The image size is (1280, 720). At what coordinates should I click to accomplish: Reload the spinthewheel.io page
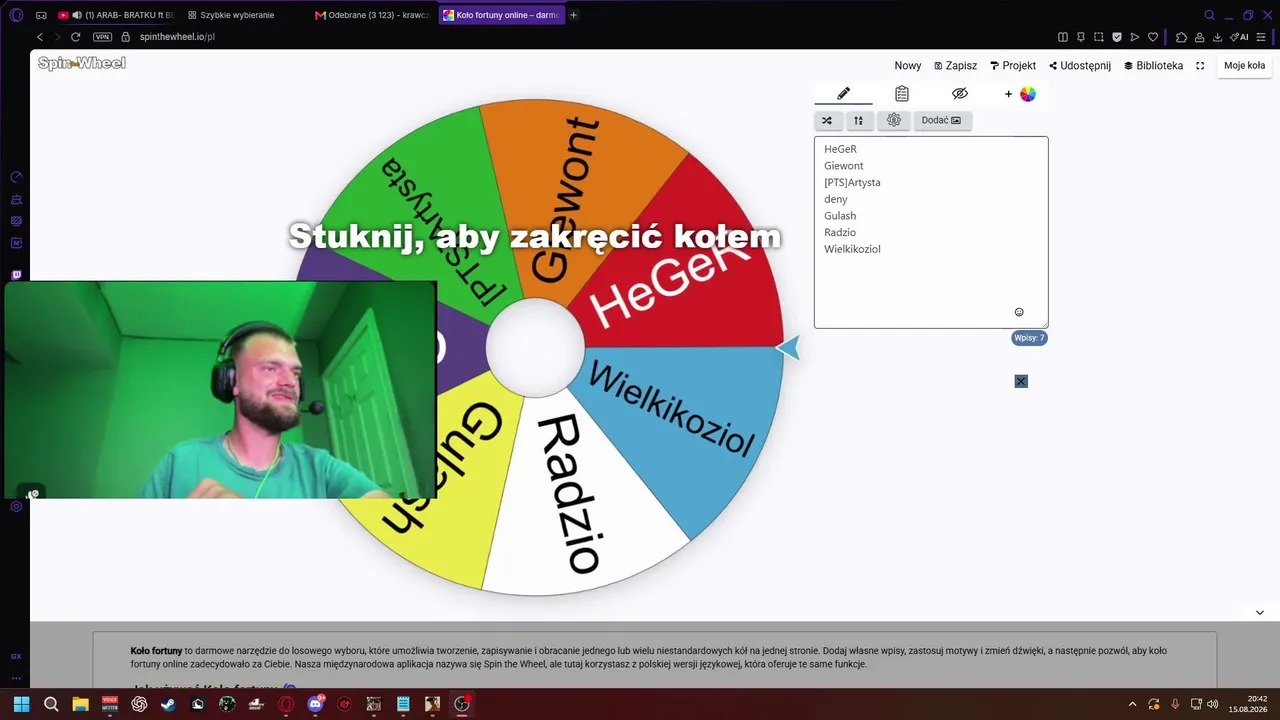(75, 37)
